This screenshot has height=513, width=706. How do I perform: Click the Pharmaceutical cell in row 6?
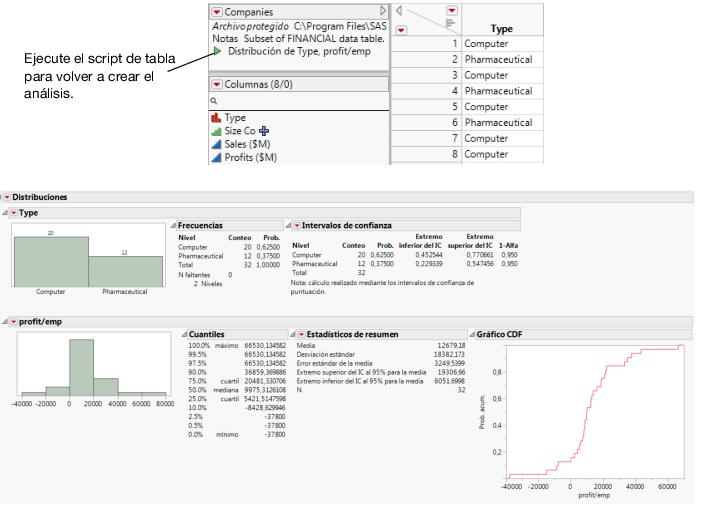click(x=498, y=123)
